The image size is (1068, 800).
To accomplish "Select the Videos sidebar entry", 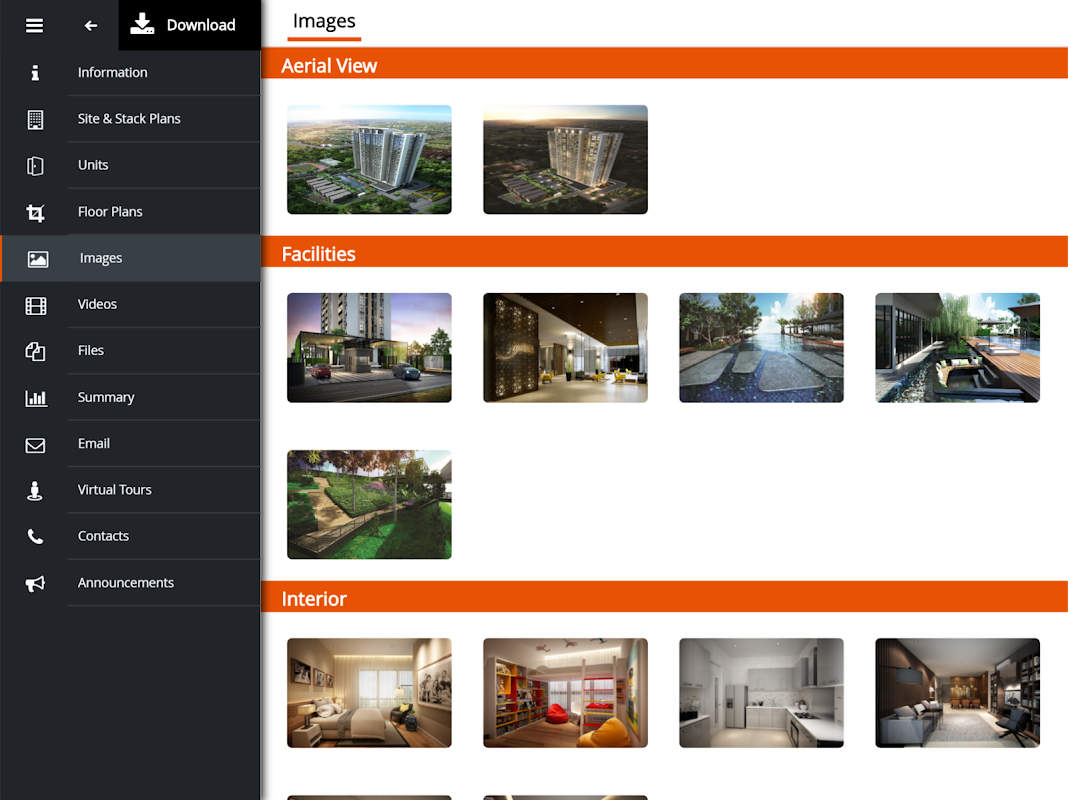I will (x=97, y=304).
